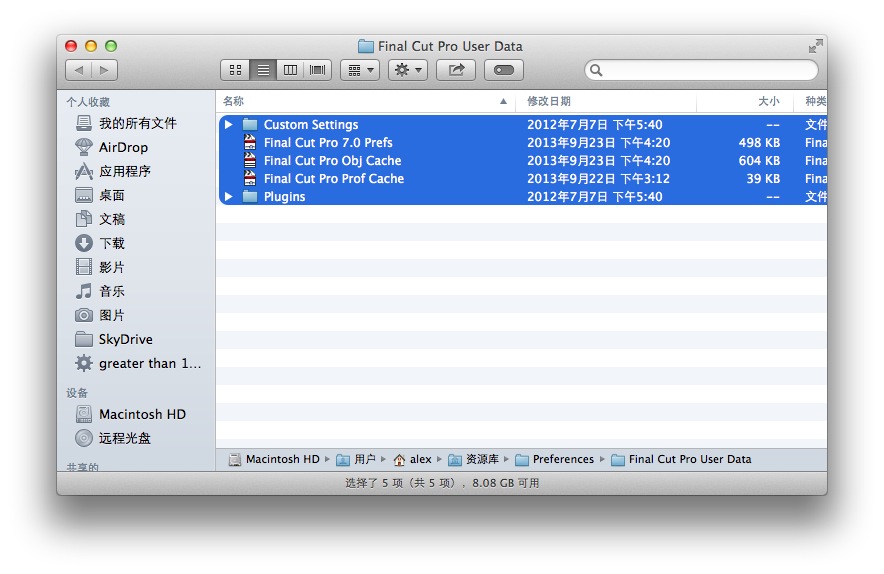Click the search field
884x574 pixels.
point(701,70)
